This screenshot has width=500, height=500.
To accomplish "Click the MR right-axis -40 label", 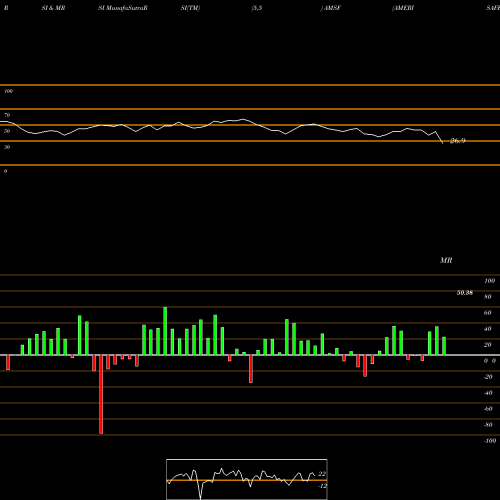I will click(488, 393).
